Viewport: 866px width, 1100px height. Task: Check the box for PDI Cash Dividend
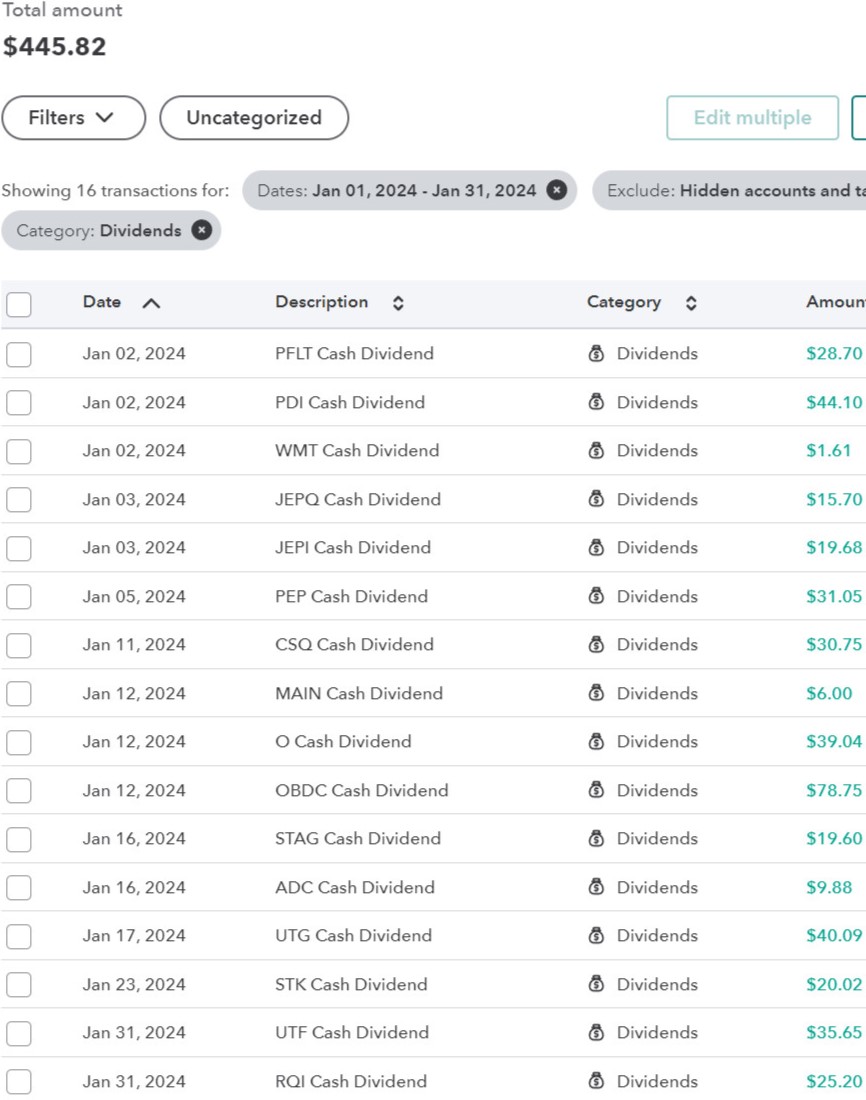(19, 402)
